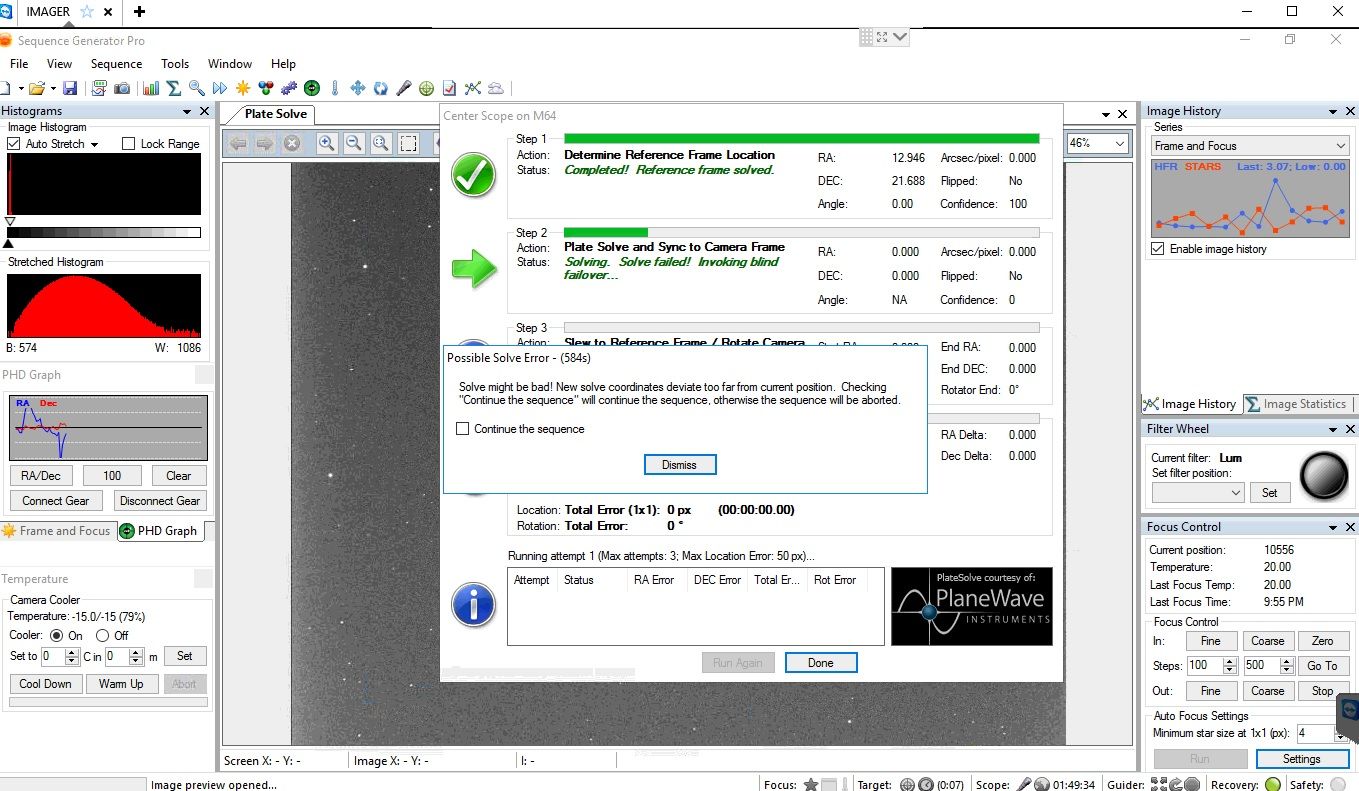This screenshot has height=791, width=1359.
Task: Open the image histogram tool in the toolbar
Action: [151, 88]
